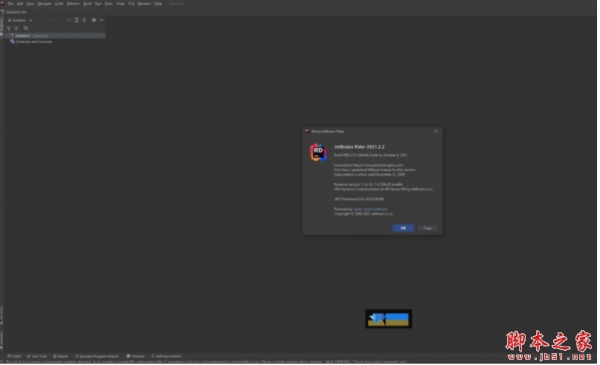Click the locate file circle icon in Solution panel

pyautogui.click(x=69, y=20)
